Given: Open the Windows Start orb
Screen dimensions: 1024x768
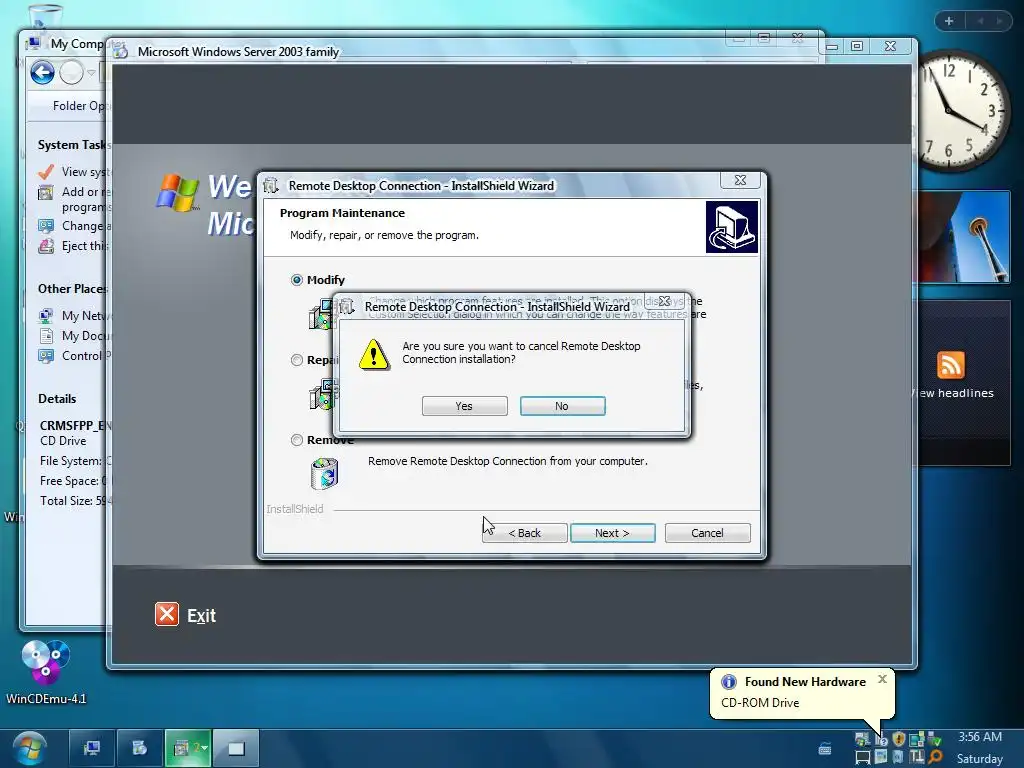Looking at the screenshot, I should pyautogui.click(x=29, y=748).
